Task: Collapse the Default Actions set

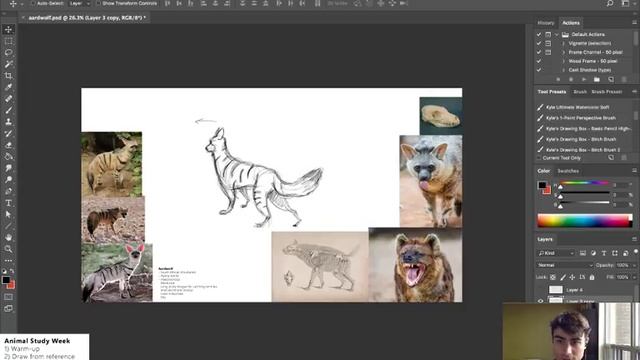Action: click(x=557, y=34)
